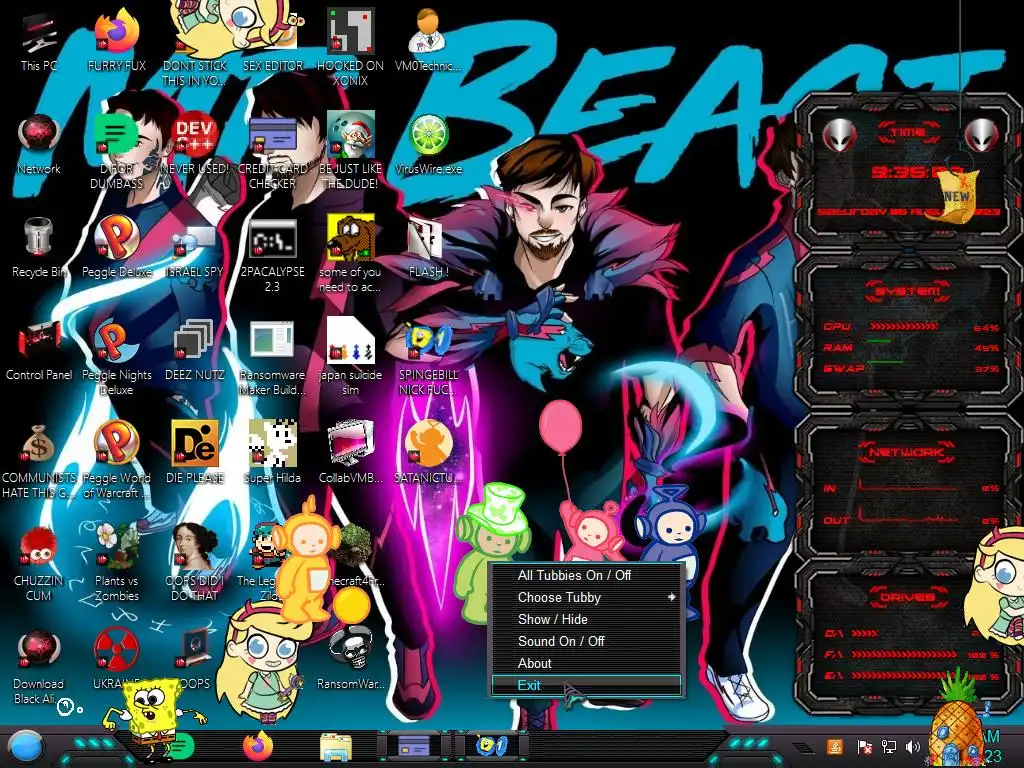1024x768 pixels.
Task: Open About from the Tubby menu
Action: point(586,664)
